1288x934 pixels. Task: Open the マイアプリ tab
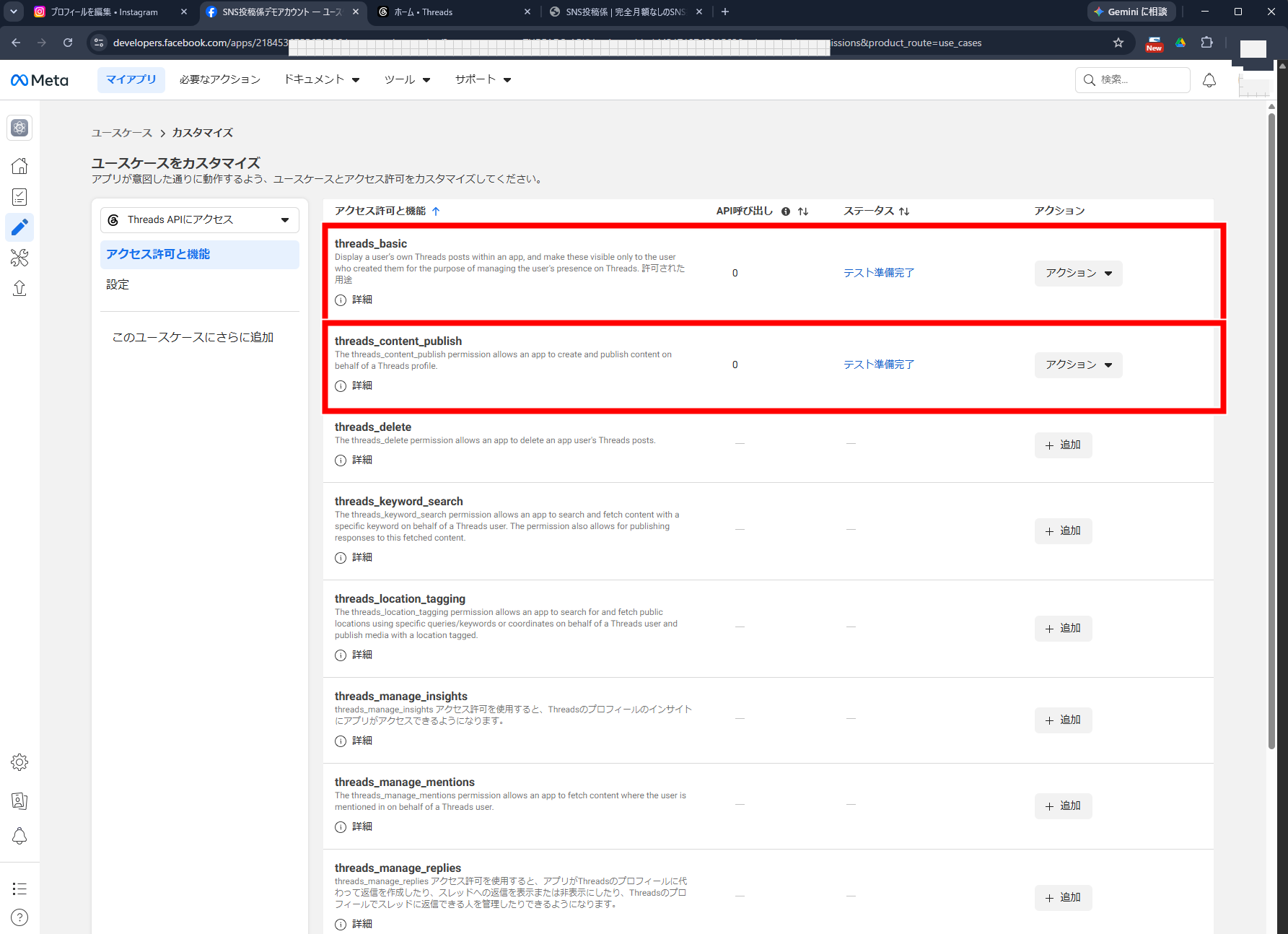point(131,79)
